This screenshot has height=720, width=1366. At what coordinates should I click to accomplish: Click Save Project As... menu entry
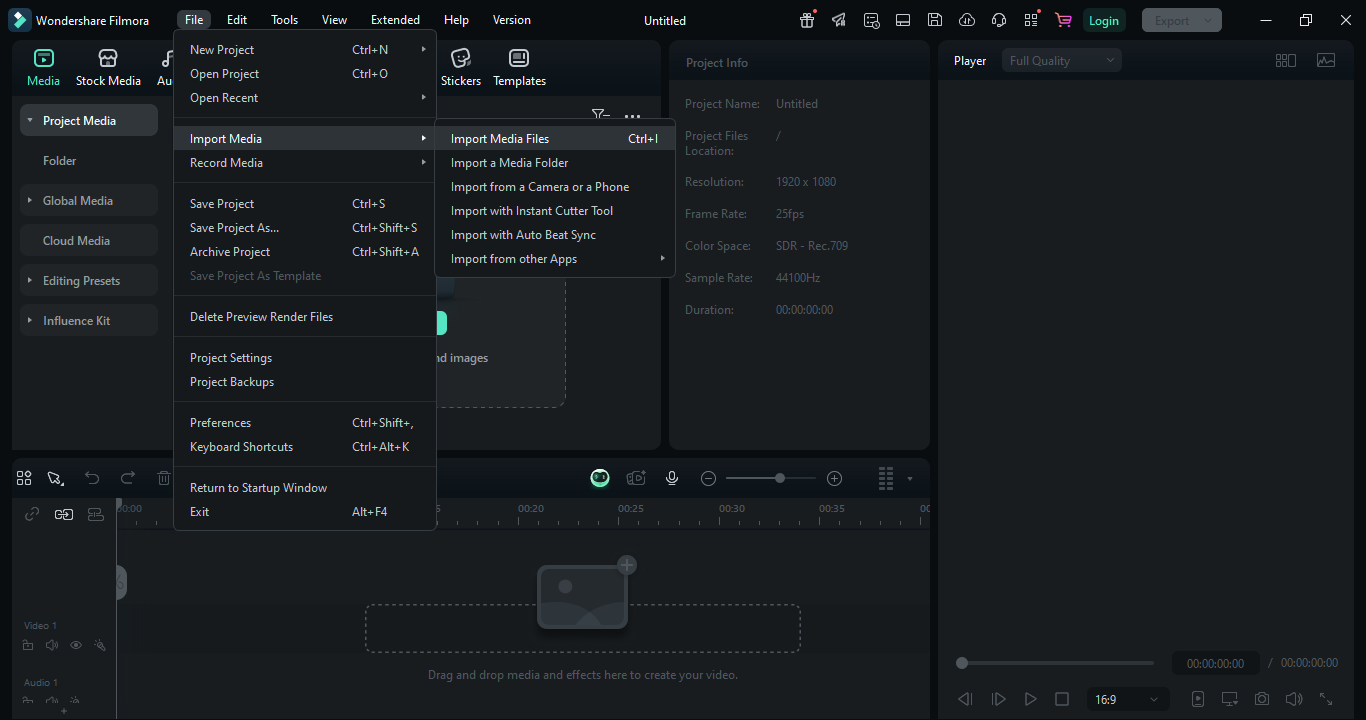tap(305, 227)
